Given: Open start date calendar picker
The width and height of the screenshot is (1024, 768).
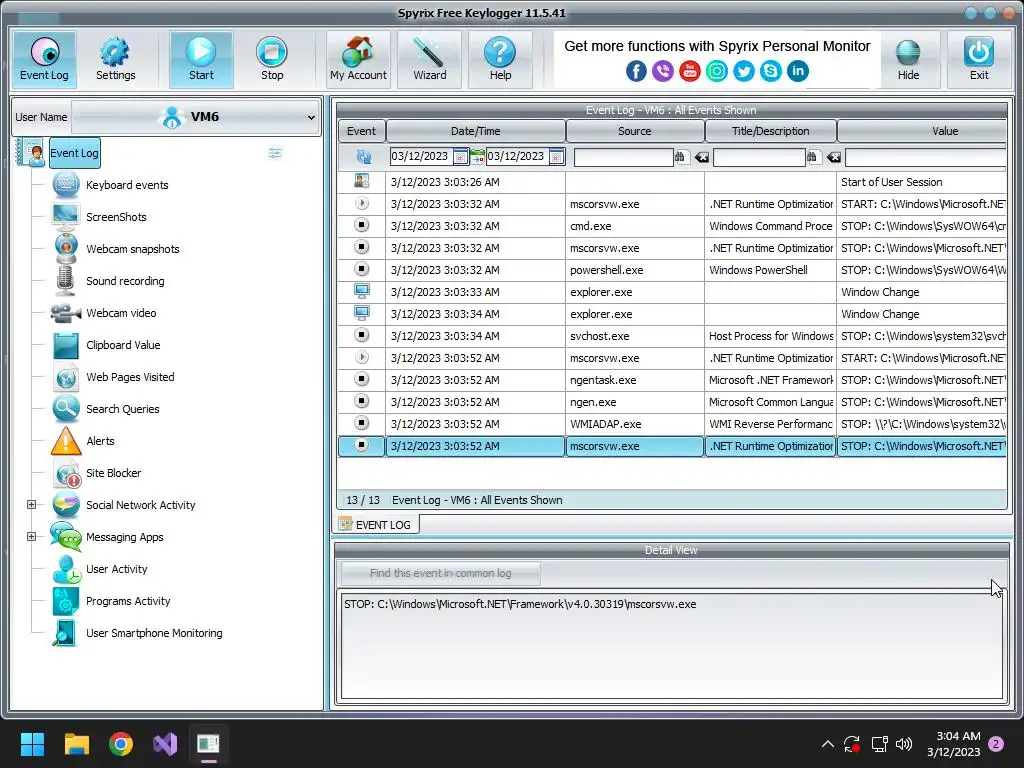Looking at the screenshot, I should pyautogui.click(x=460, y=157).
